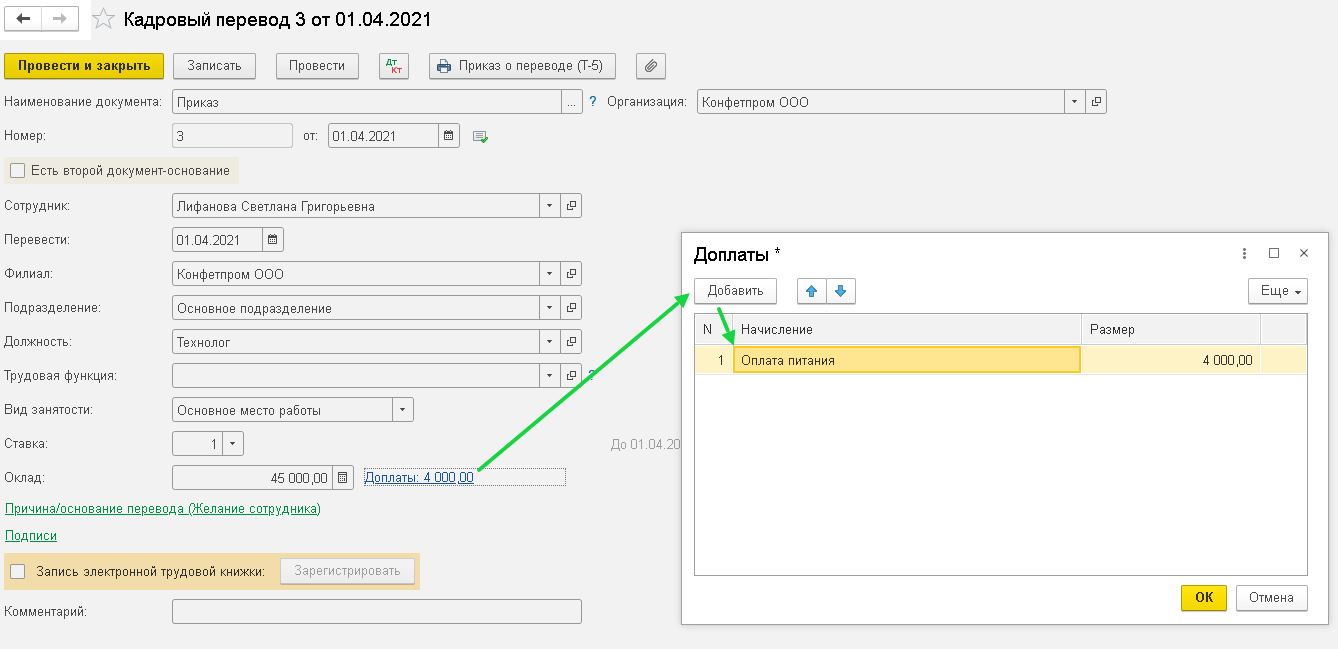1338x649 pixels.
Task: Open the Должность dropdown
Action: (x=549, y=342)
